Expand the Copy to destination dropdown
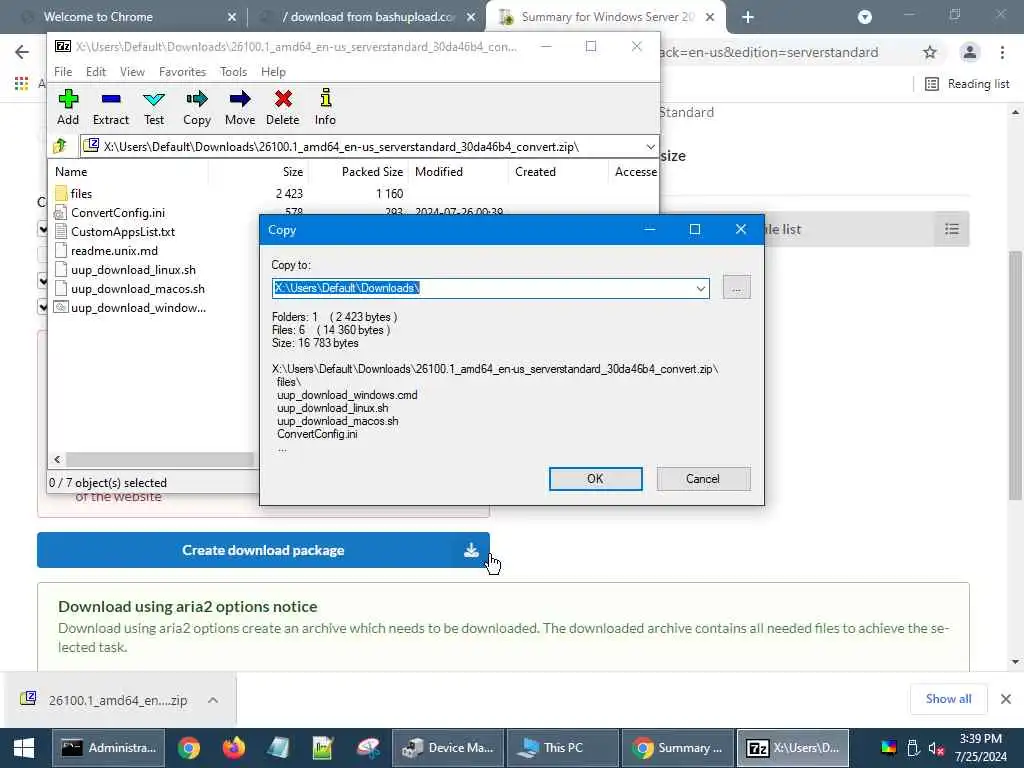The height and width of the screenshot is (768, 1024). tap(700, 288)
